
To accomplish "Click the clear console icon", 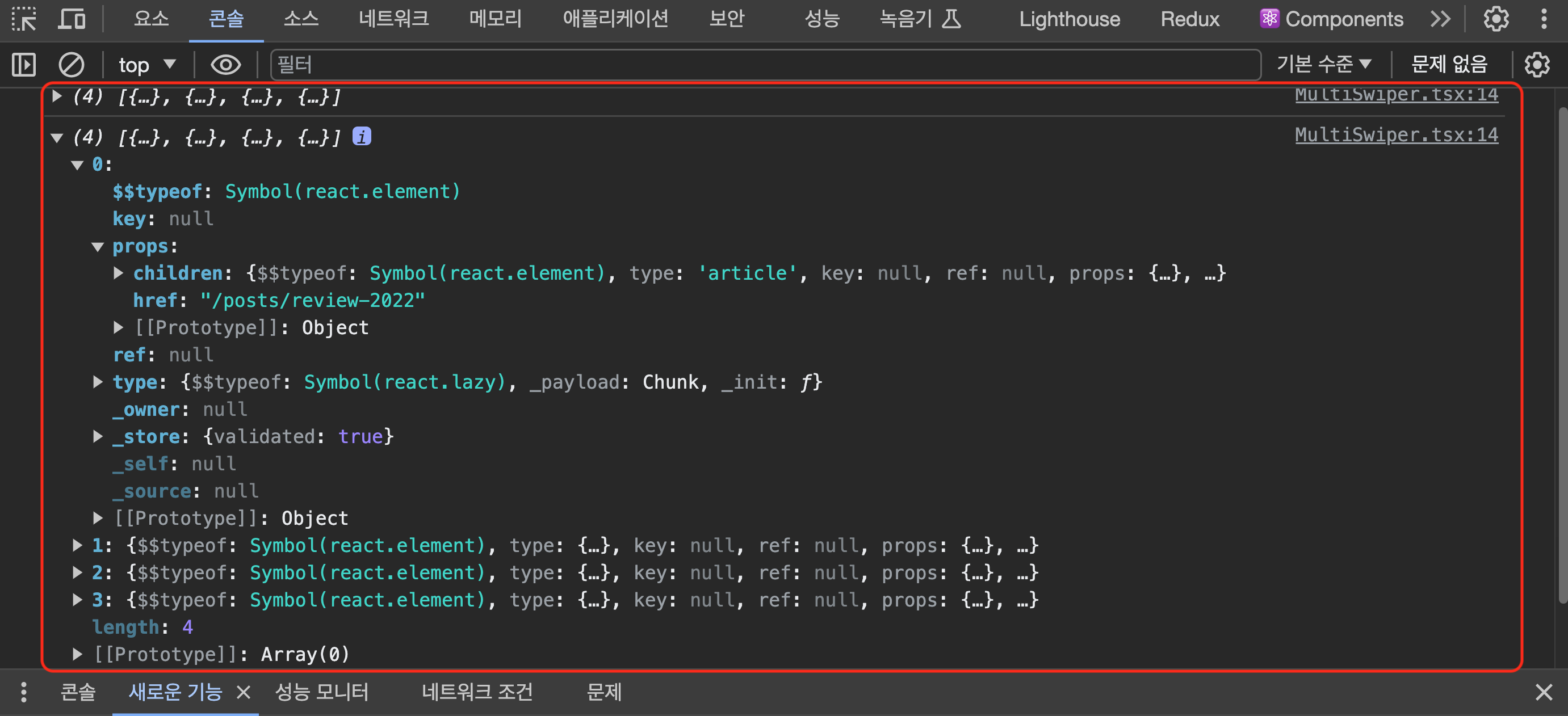I will click(71, 65).
